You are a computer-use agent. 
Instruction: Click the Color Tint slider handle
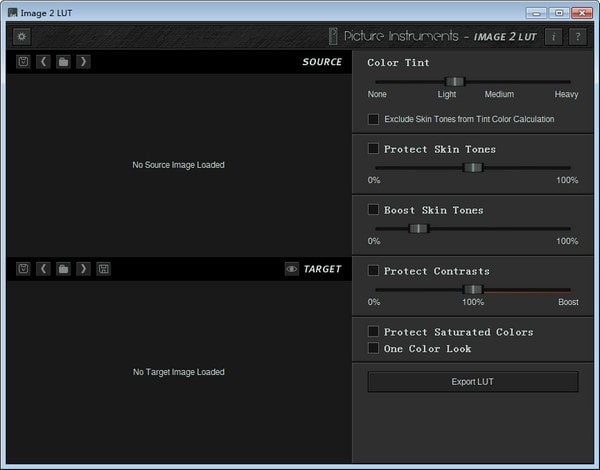tap(455, 82)
